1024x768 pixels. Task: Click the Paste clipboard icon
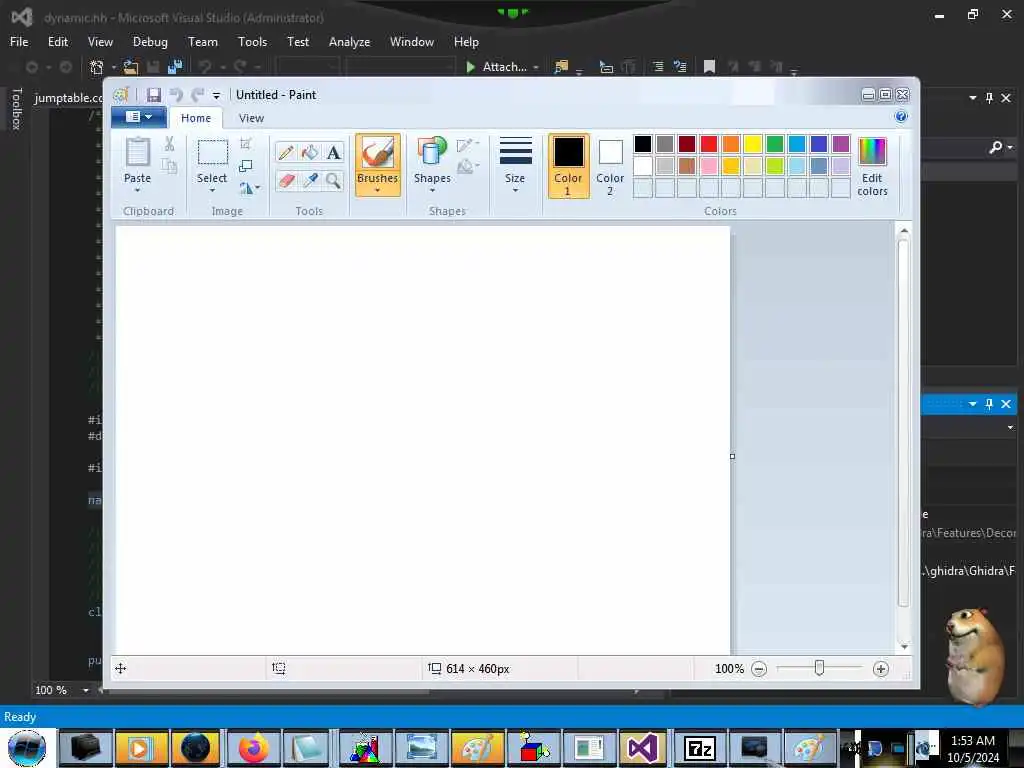[137, 153]
